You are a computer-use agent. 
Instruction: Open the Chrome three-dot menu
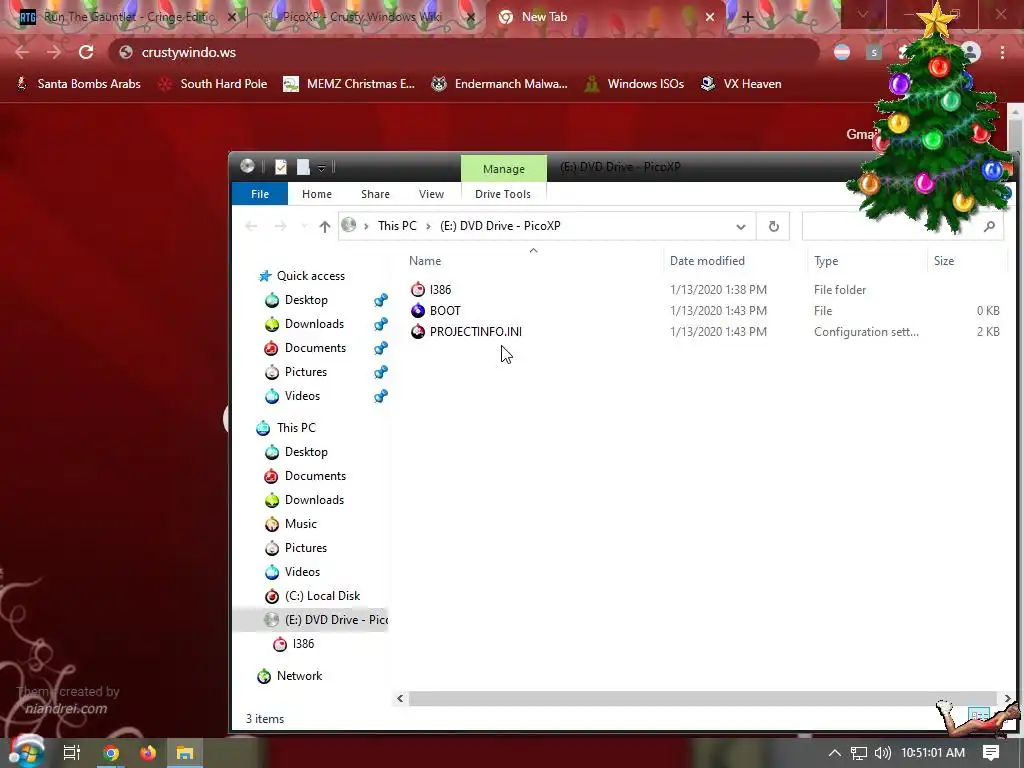click(1002, 52)
